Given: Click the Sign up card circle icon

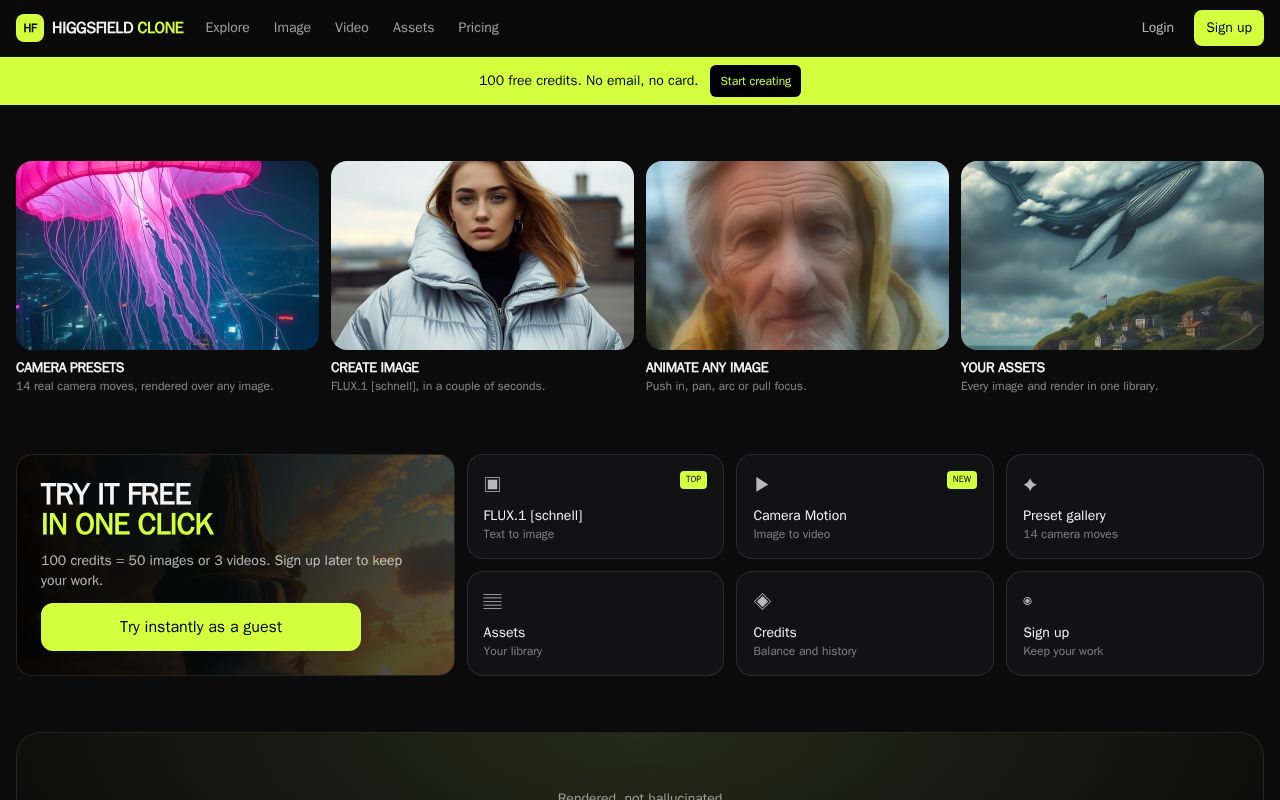Looking at the screenshot, I should 1027,601.
